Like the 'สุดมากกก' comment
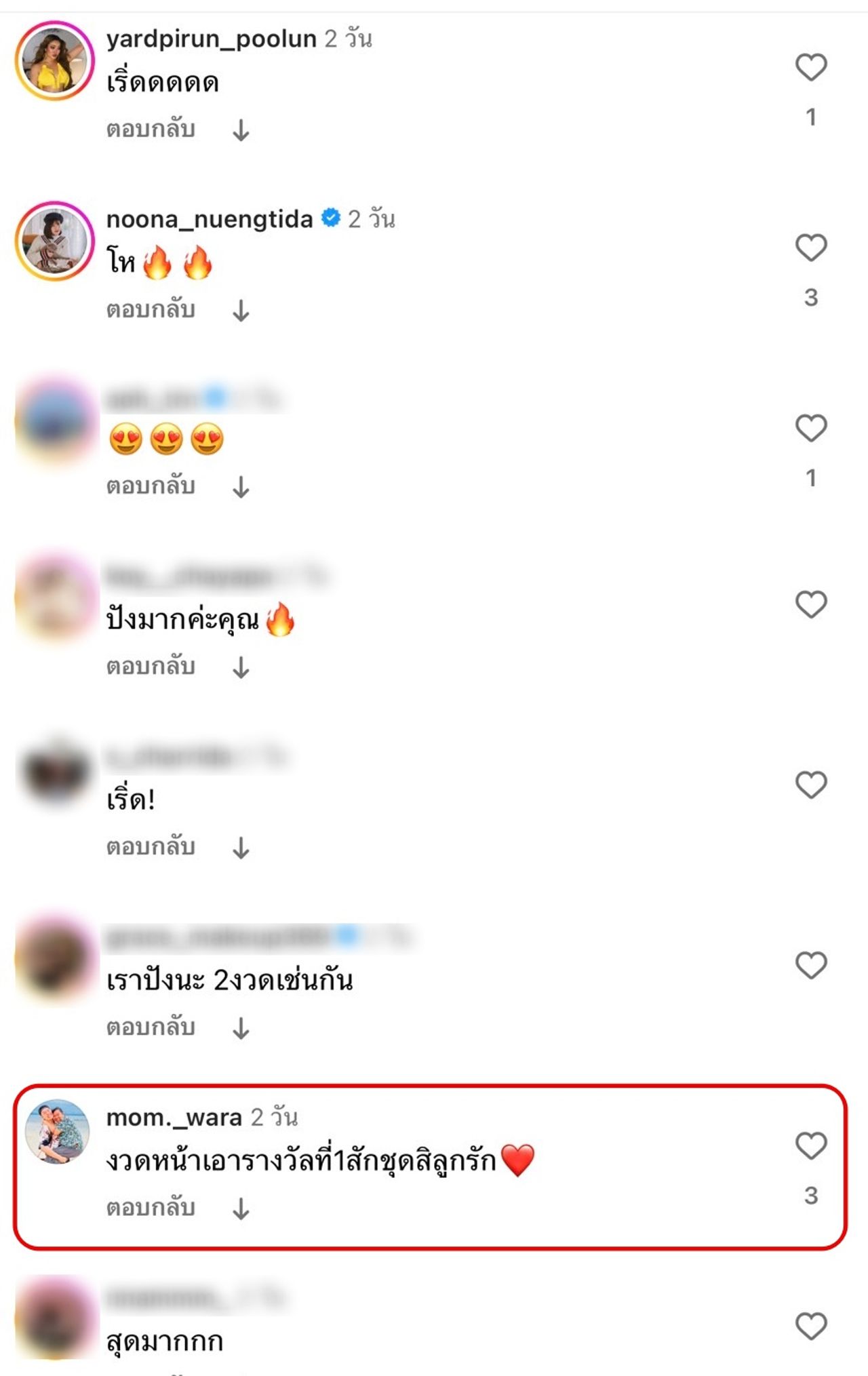 (x=811, y=1326)
